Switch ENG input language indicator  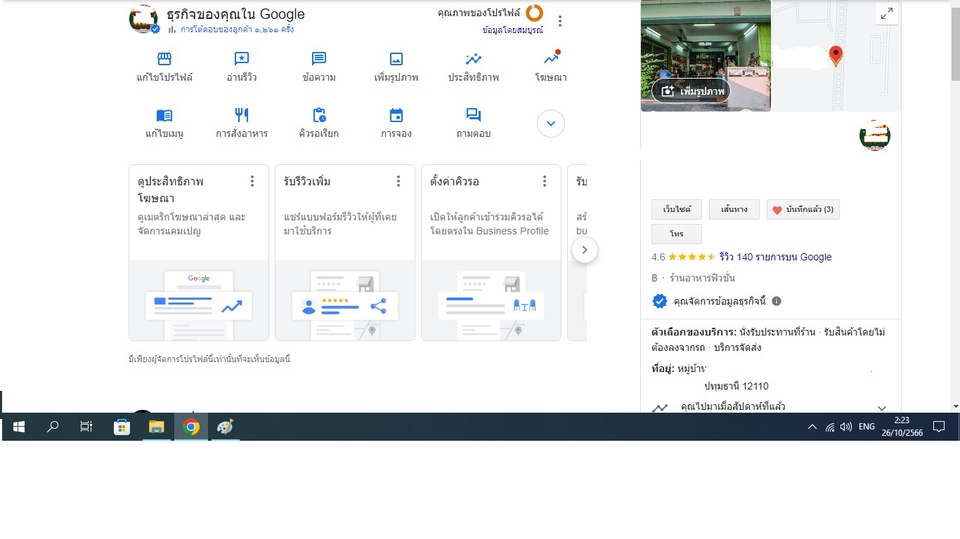tap(866, 427)
